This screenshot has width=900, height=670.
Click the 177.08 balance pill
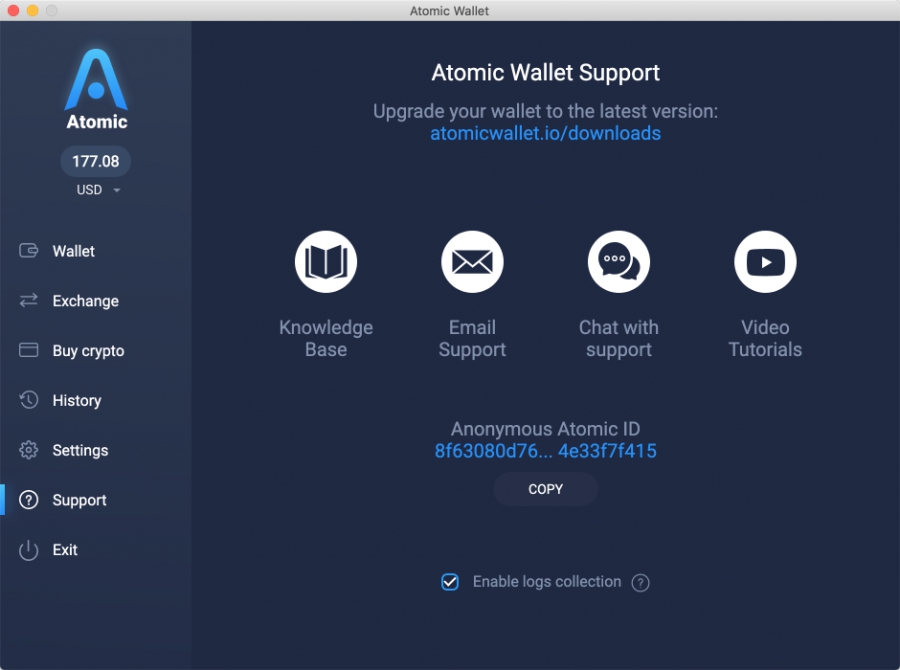pyautogui.click(x=96, y=161)
